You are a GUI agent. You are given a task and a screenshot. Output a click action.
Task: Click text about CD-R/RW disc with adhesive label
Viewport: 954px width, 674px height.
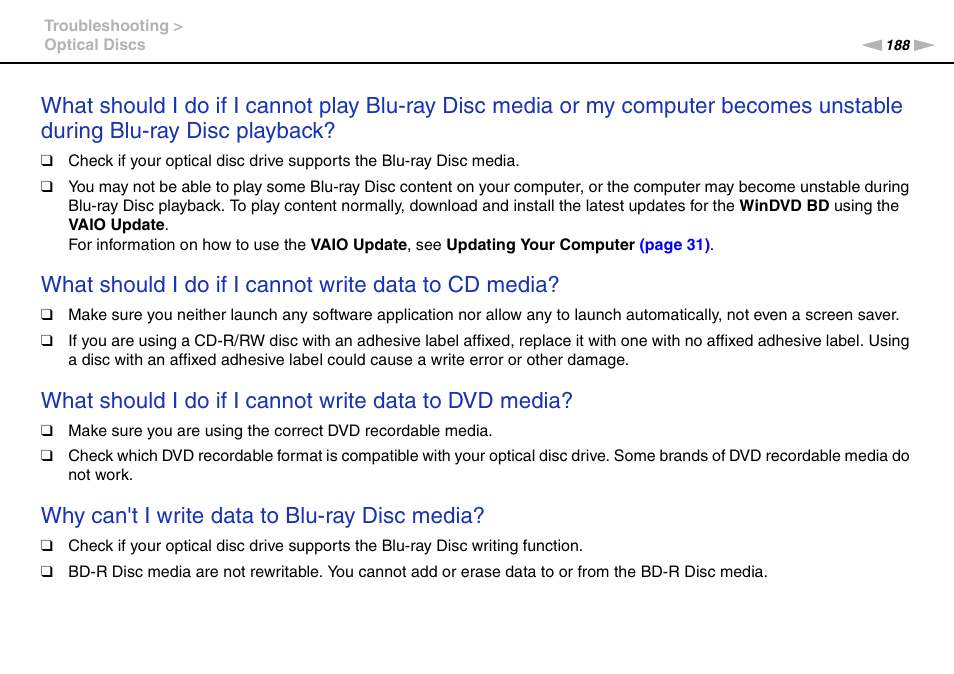[489, 350]
